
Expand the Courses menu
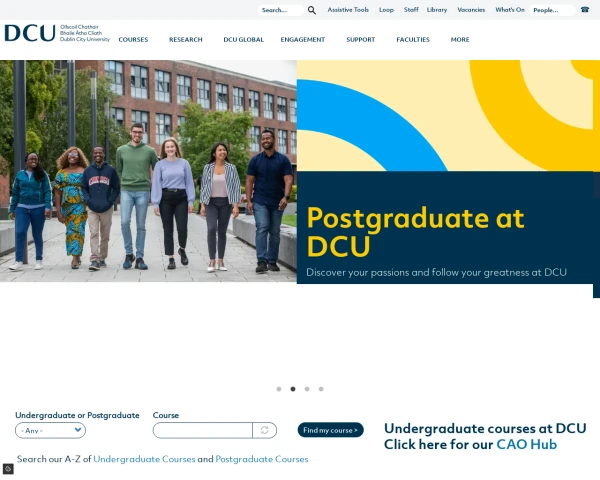pos(134,40)
